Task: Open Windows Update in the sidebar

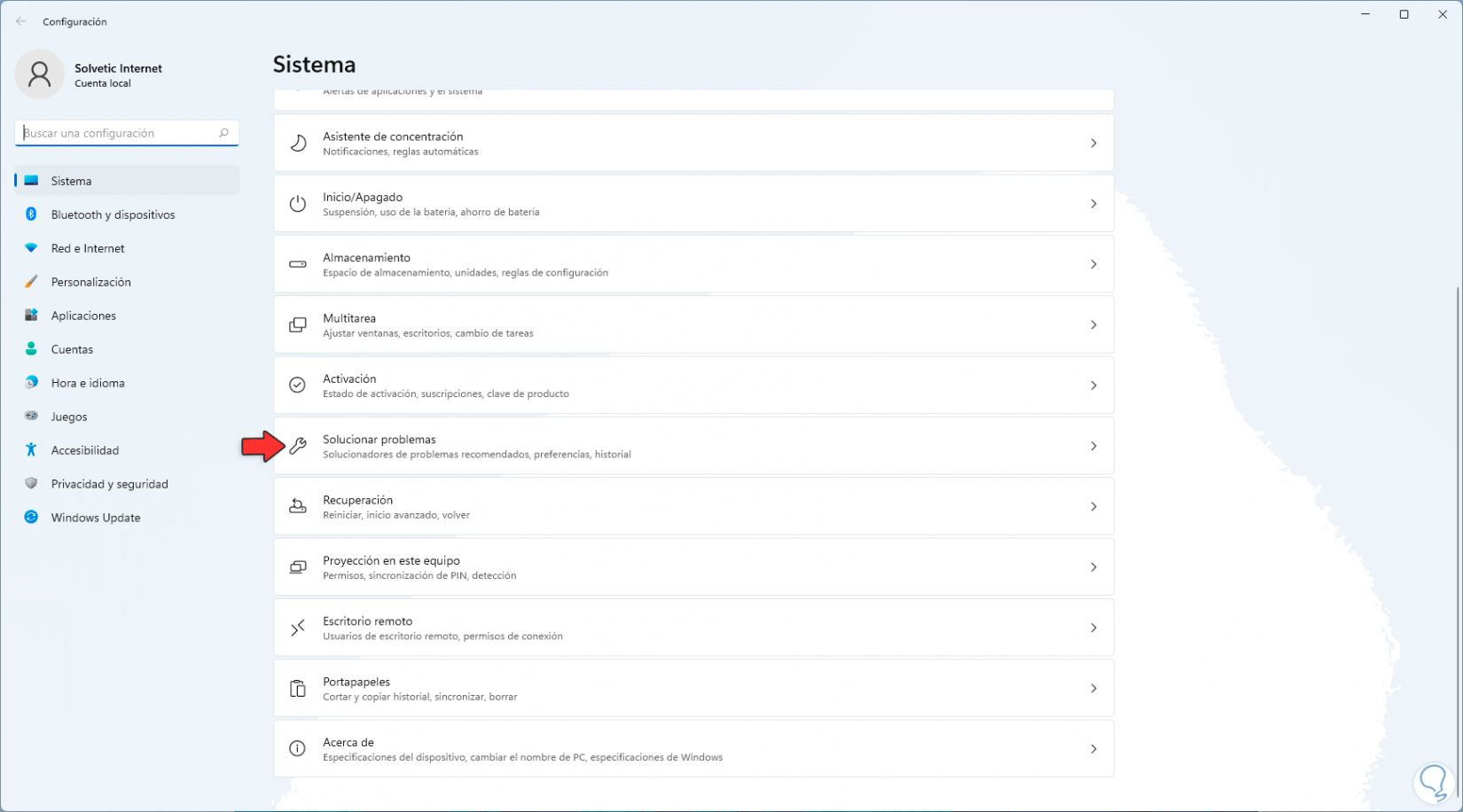Action: tap(95, 518)
